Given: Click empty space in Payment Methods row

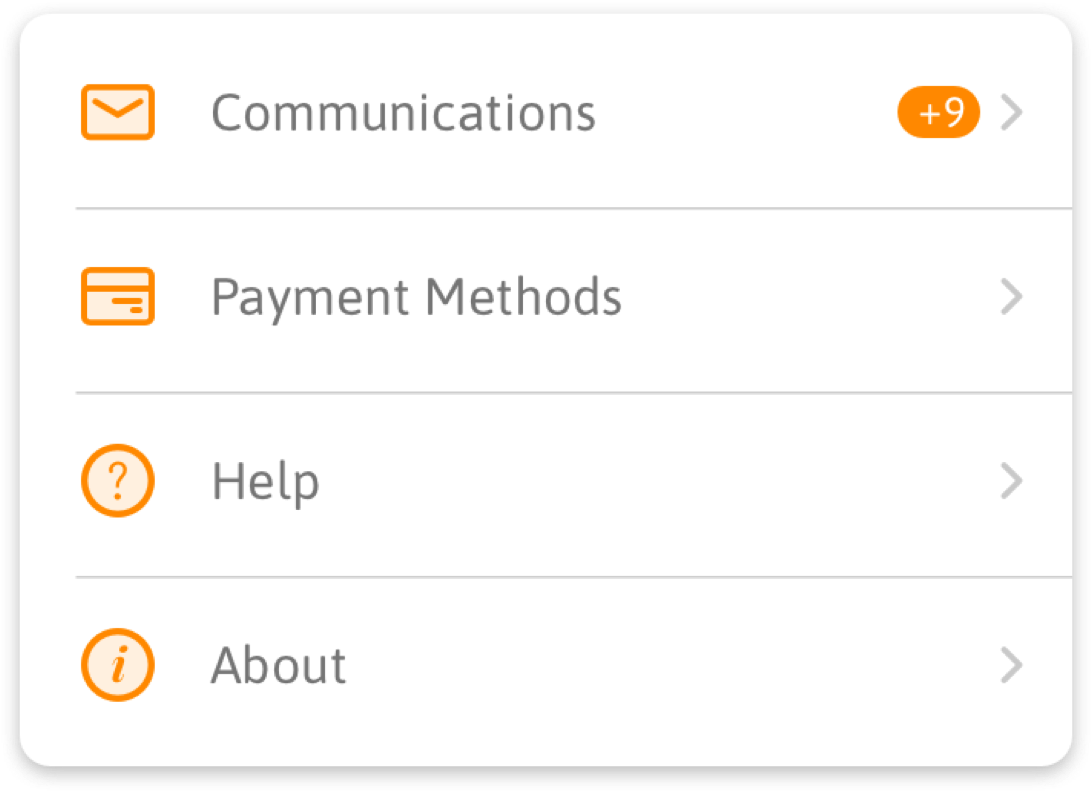Looking at the screenshot, I should (800, 297).
